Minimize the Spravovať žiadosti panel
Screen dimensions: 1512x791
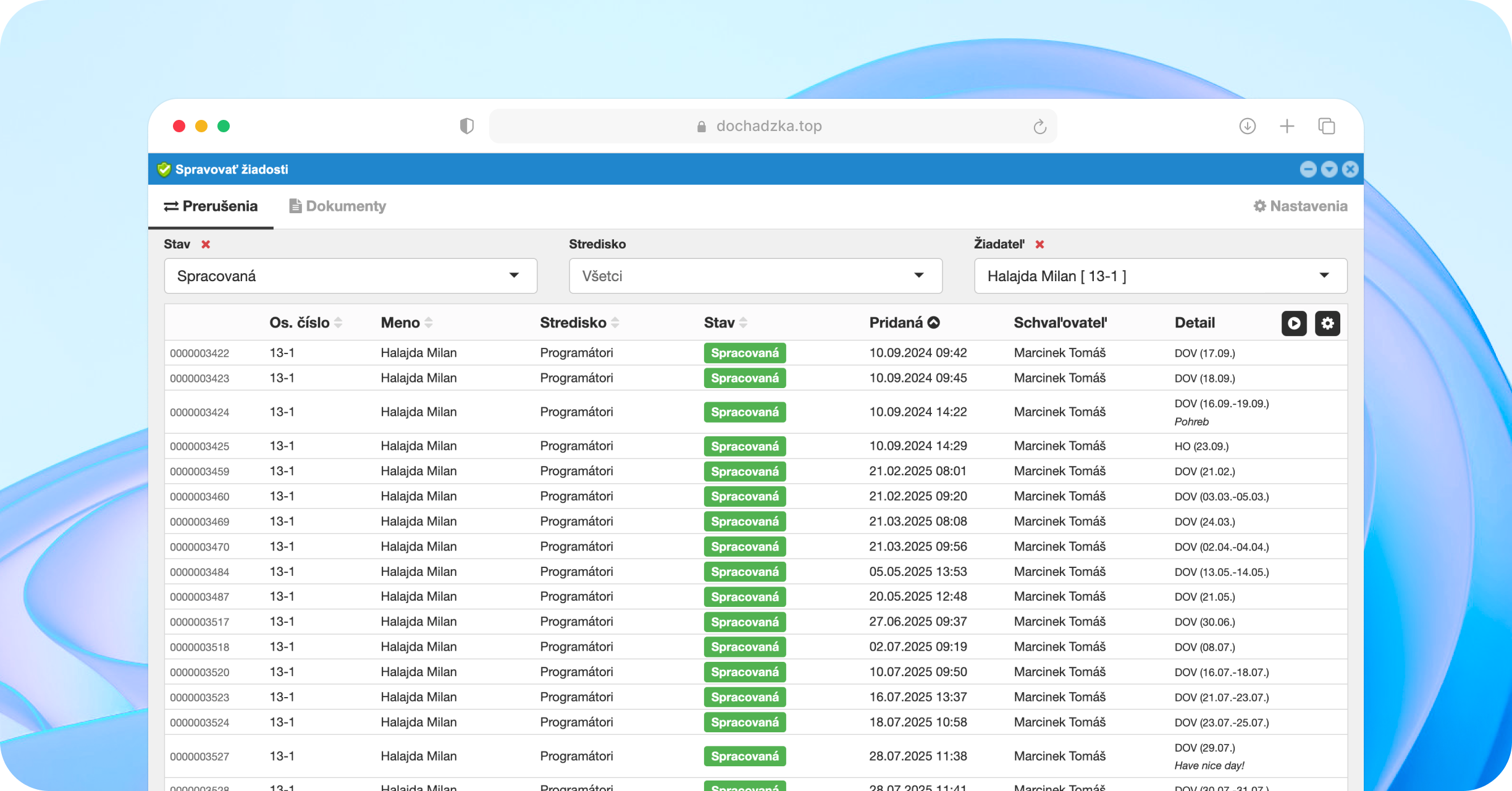1308,169
